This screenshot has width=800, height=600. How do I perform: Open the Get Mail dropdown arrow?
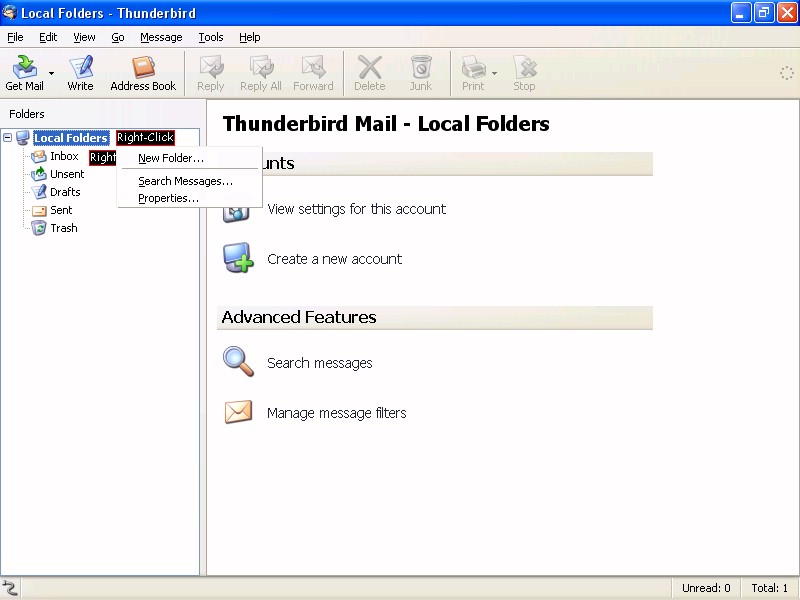click(51, 73)
